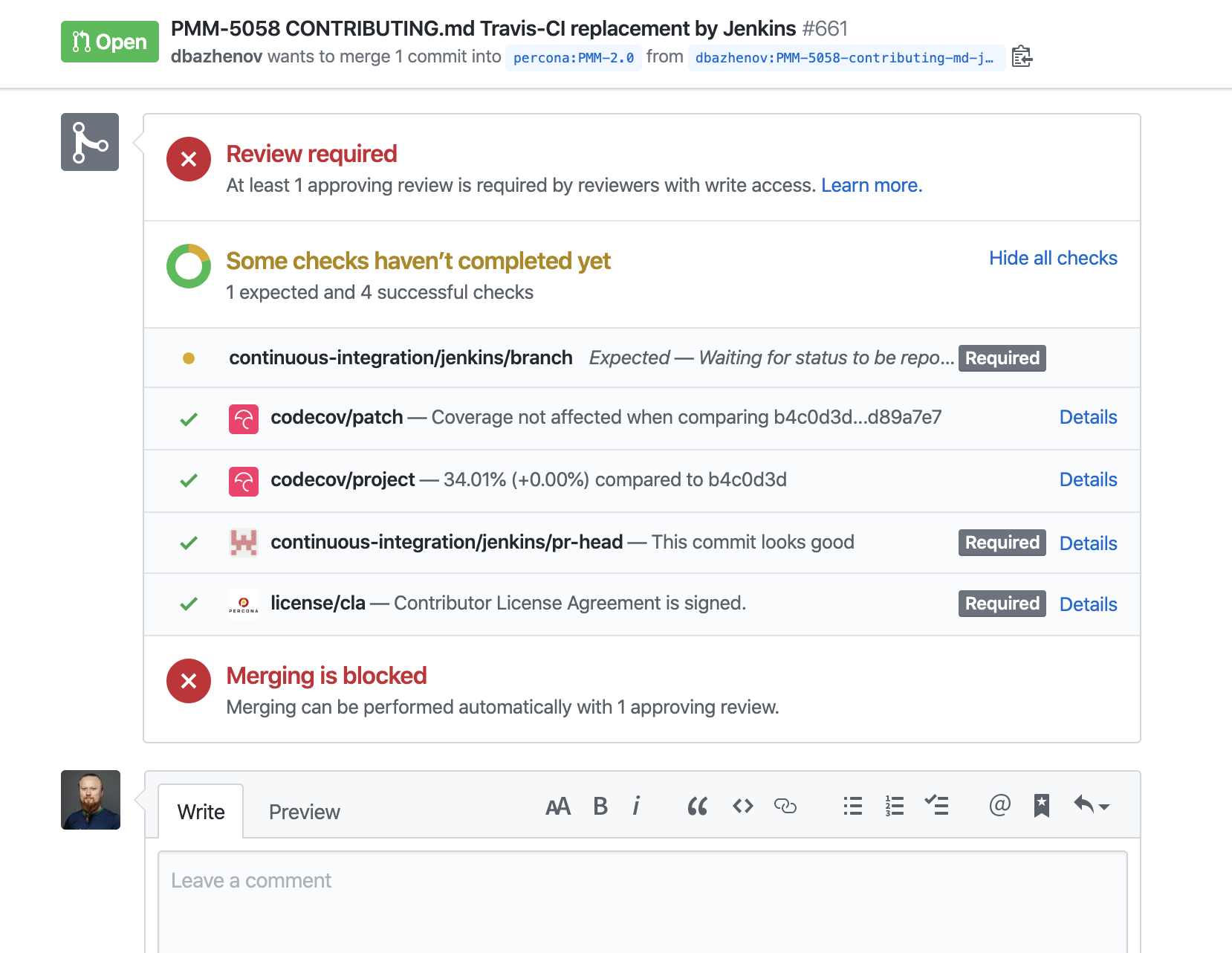Image resolution: width=1232 pixels, height=953 pixels.
Task: Add a task list checkbox item
Action: tap(936, 805)
